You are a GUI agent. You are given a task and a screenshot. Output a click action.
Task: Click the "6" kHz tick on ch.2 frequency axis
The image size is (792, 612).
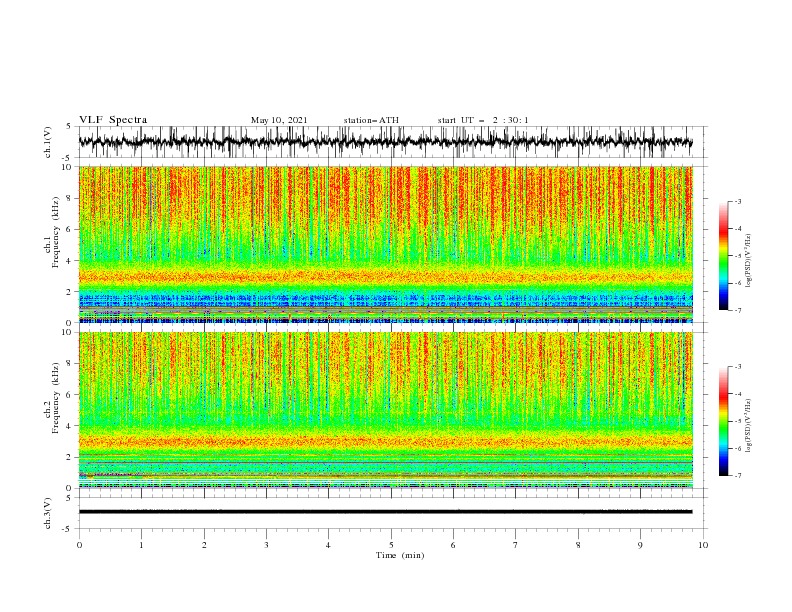[x=70, y=395]
